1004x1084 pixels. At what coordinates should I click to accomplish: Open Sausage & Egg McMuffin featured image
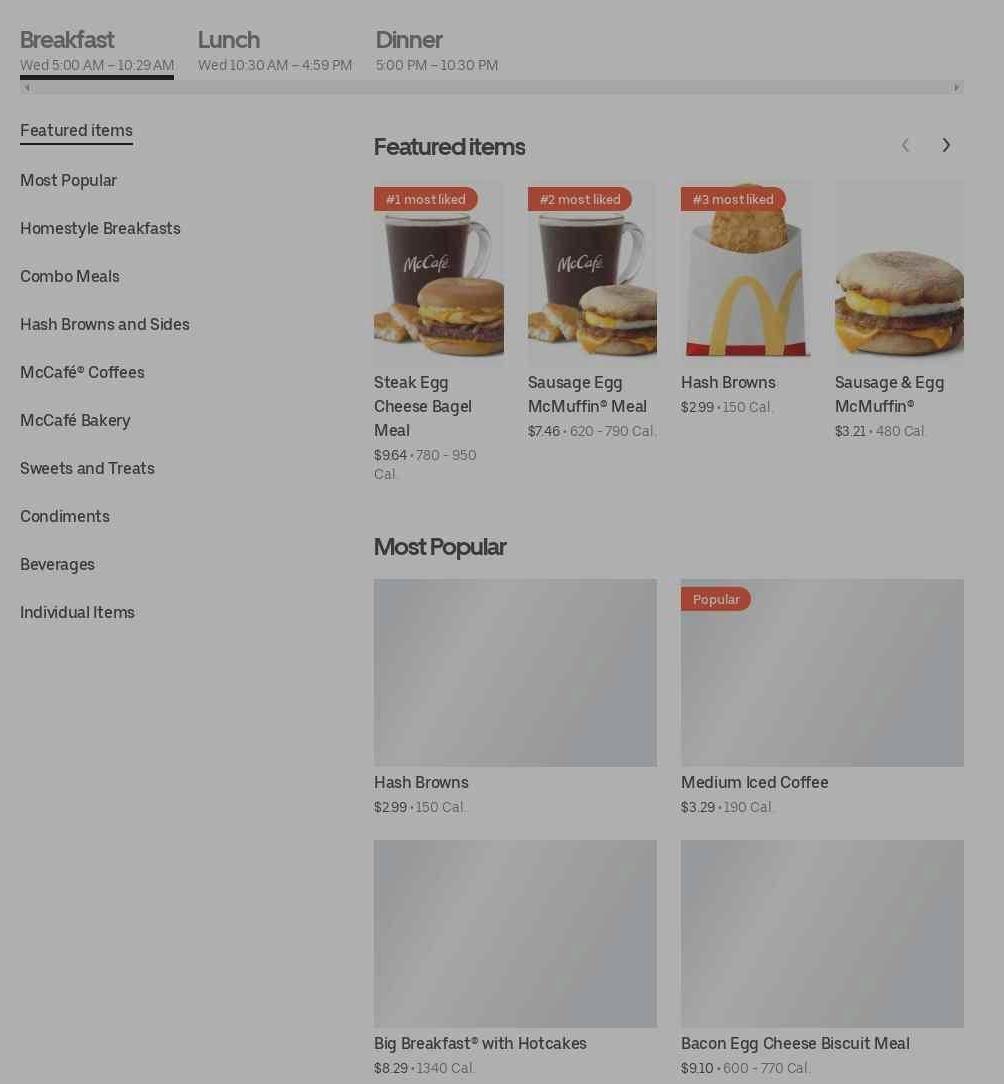click(x=899, y=272)
